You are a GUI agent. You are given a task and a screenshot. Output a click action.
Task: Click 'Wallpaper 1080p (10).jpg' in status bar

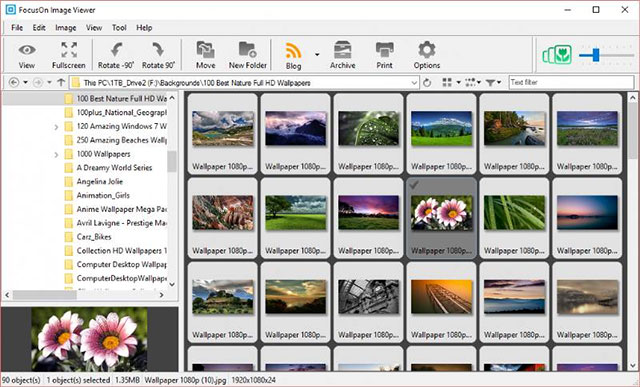185,380
